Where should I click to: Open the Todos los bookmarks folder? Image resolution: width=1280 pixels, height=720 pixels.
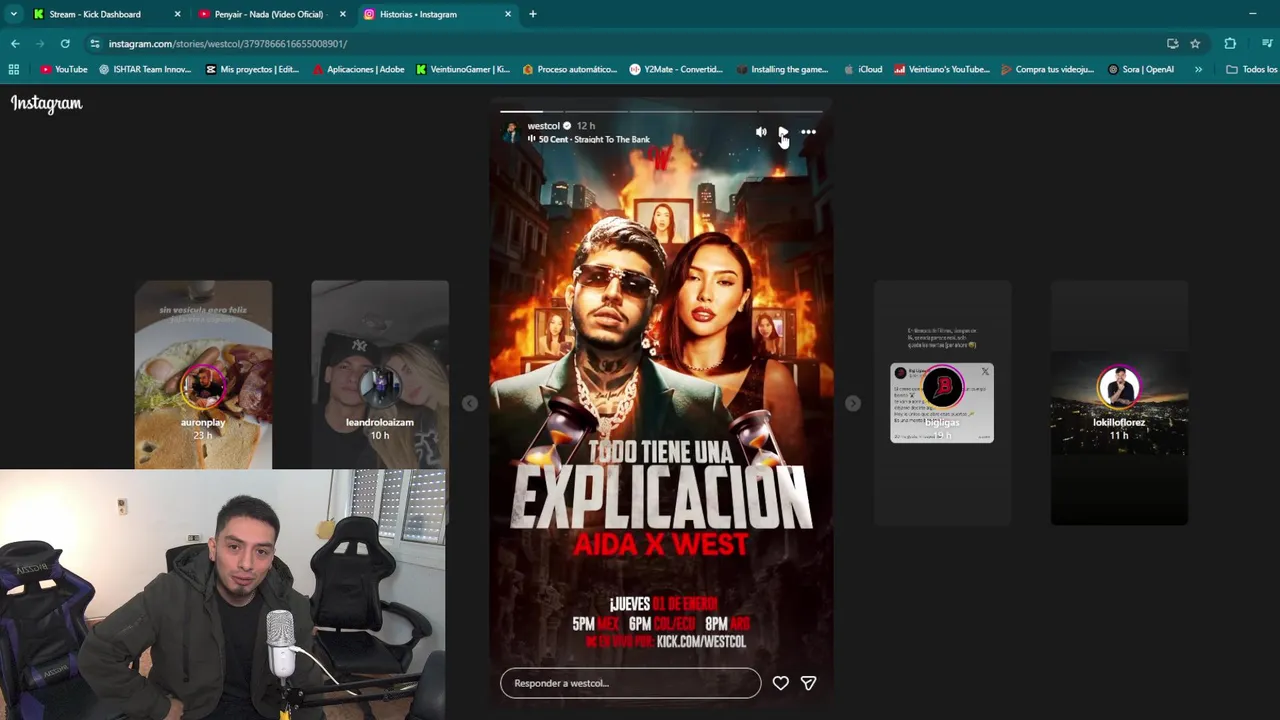[1252, 70]
